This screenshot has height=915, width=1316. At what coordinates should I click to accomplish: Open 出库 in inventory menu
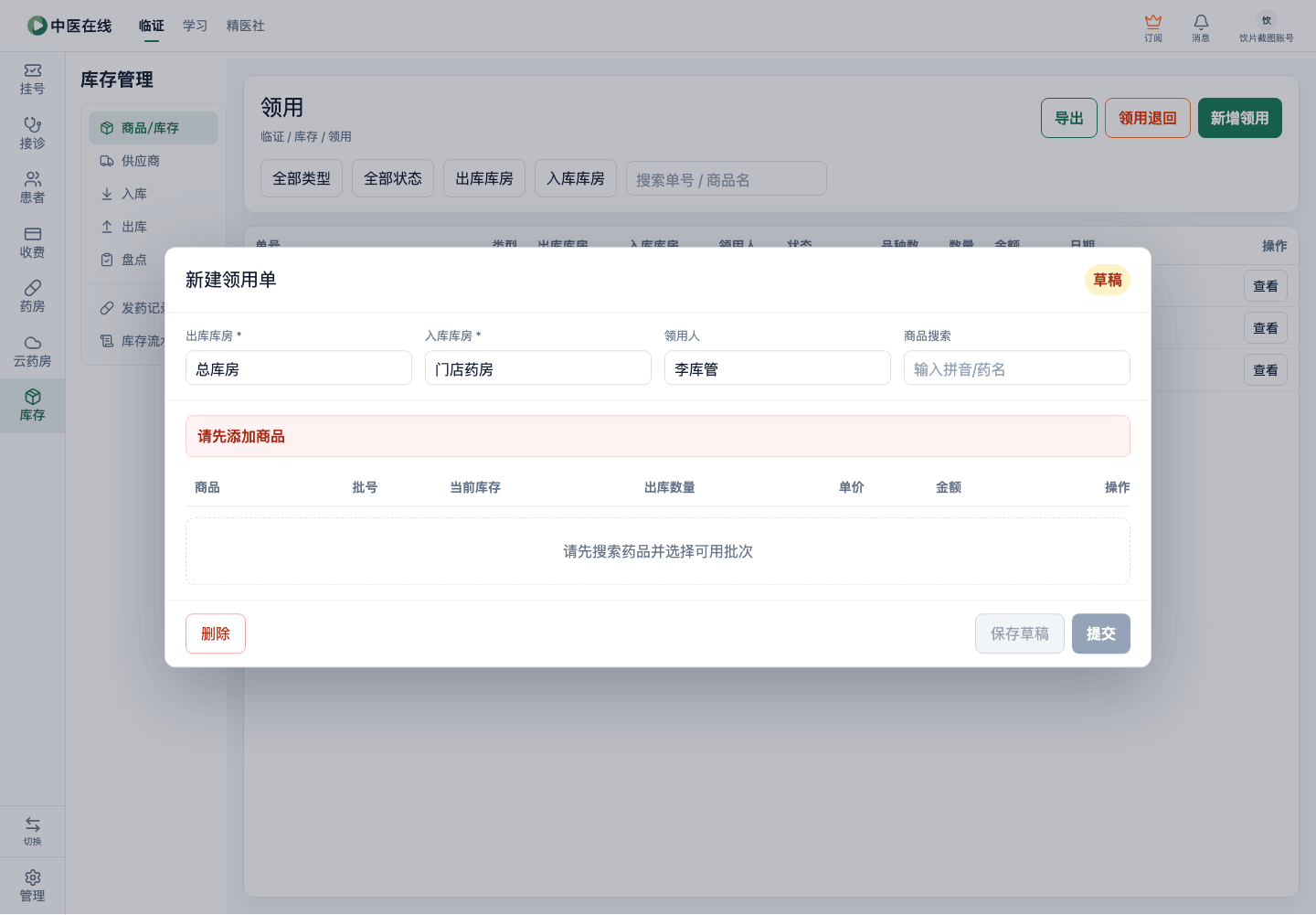coord(154,227)
